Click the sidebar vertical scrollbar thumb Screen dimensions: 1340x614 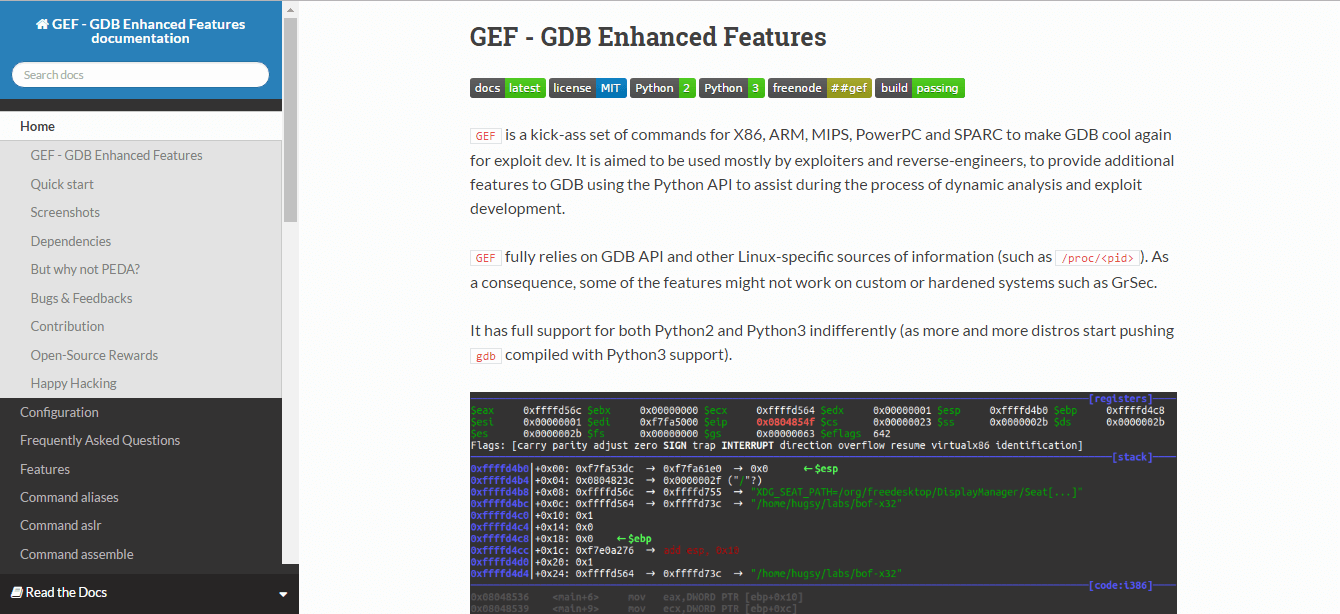[290, 120]
